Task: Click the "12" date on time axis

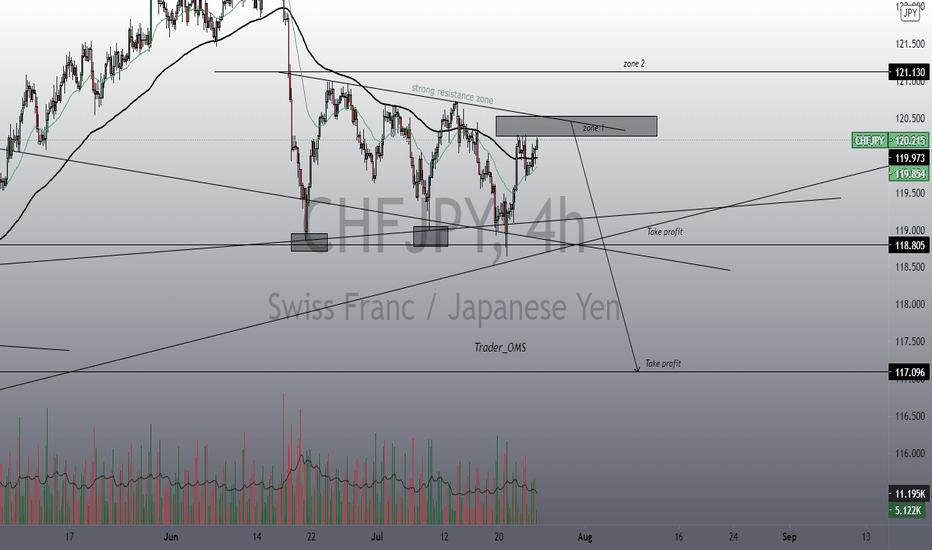Action: click(444, 537)
